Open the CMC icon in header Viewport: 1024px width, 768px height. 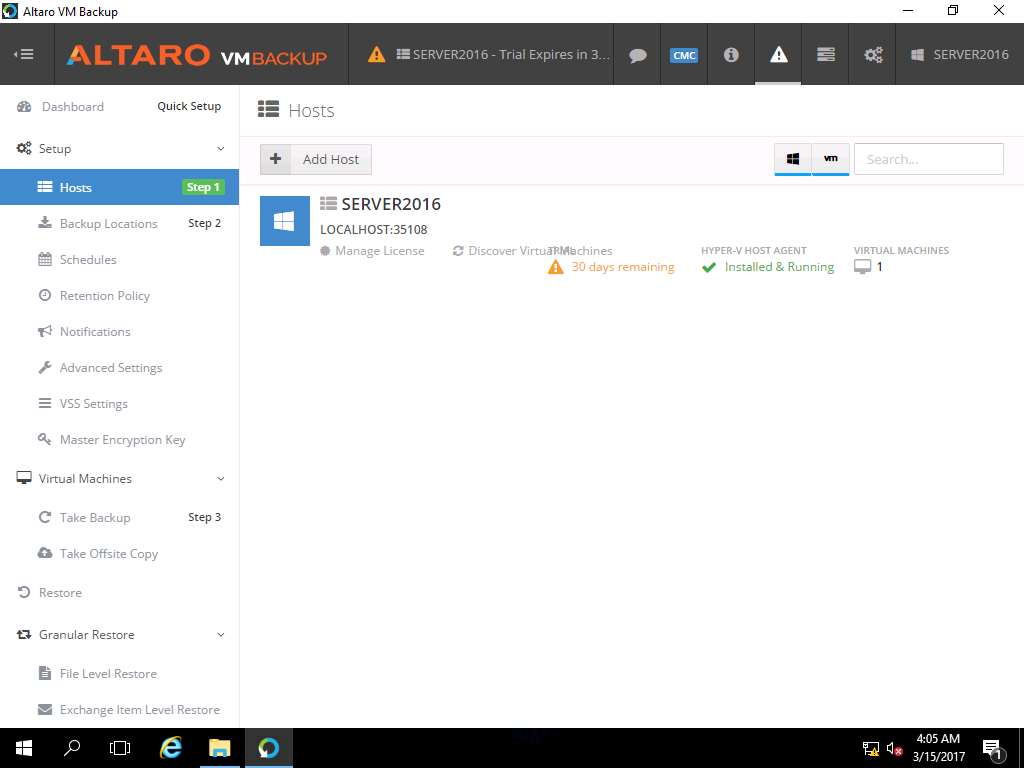pyautogui.click(x=684, y=55)
